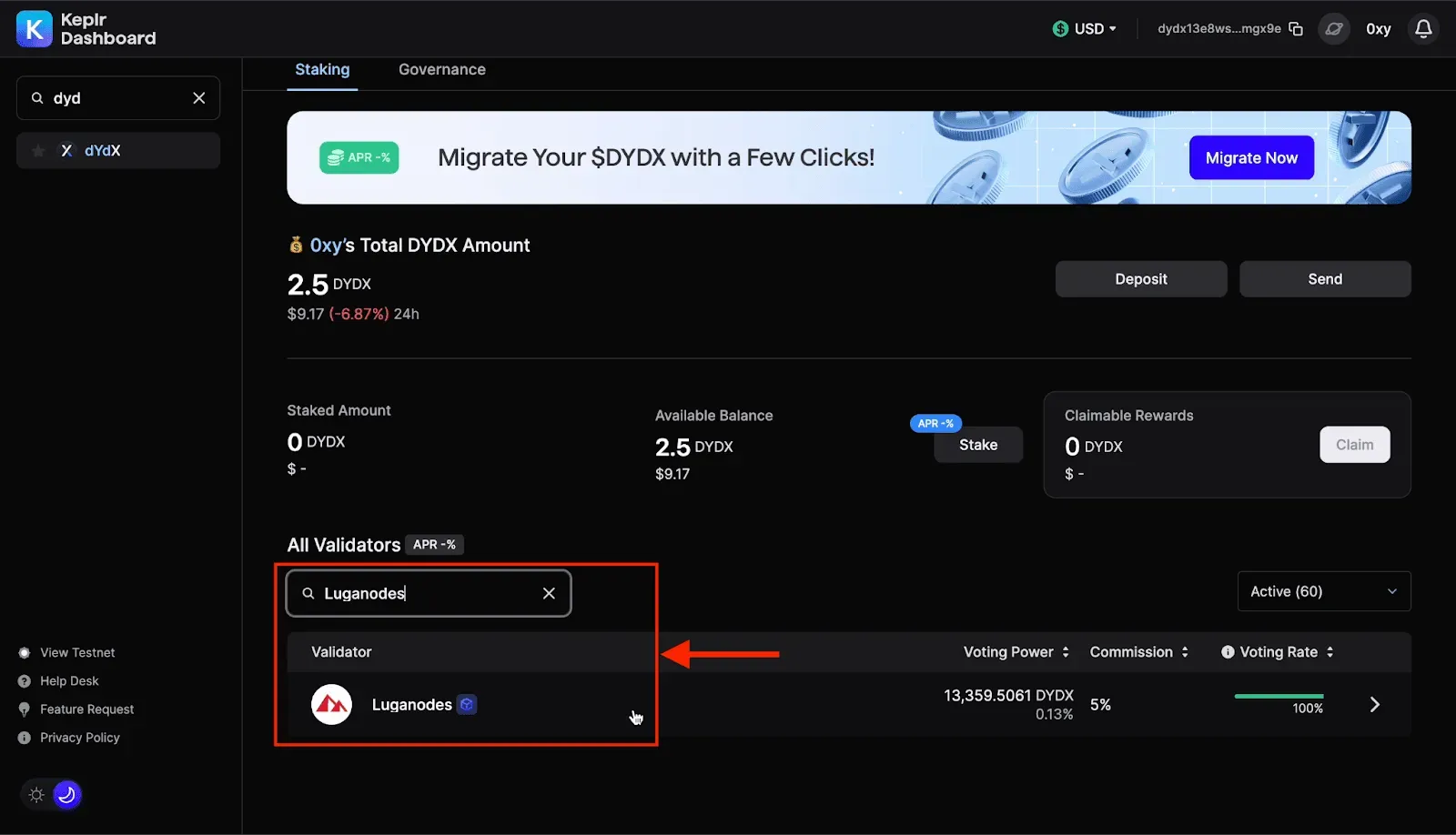Click the validator search field

click(x=429, y=593)
